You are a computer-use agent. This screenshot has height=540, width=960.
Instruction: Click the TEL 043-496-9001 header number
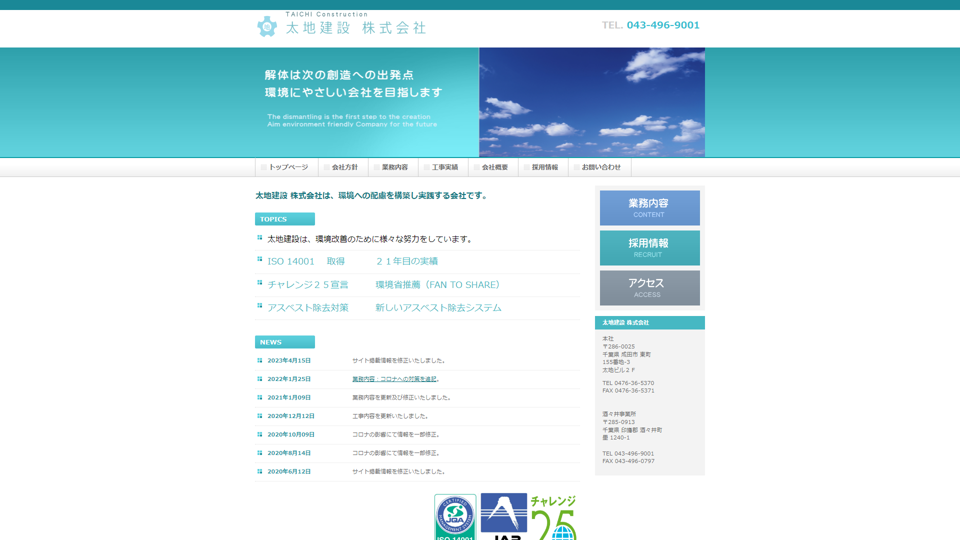click(651, 25)
